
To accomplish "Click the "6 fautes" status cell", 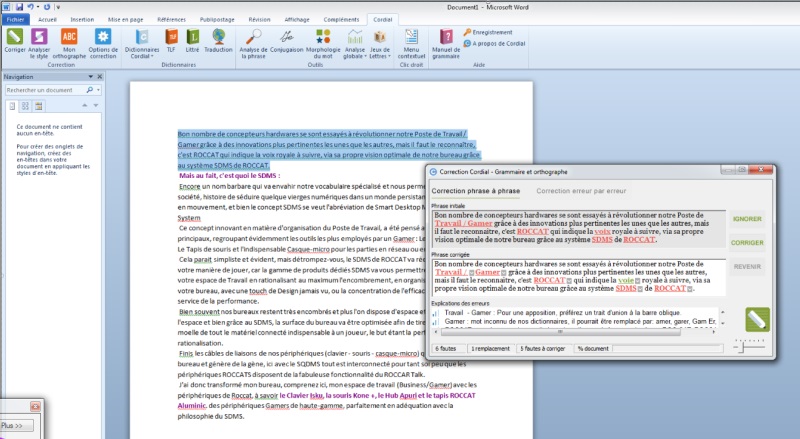I will [x=448, y=349].
